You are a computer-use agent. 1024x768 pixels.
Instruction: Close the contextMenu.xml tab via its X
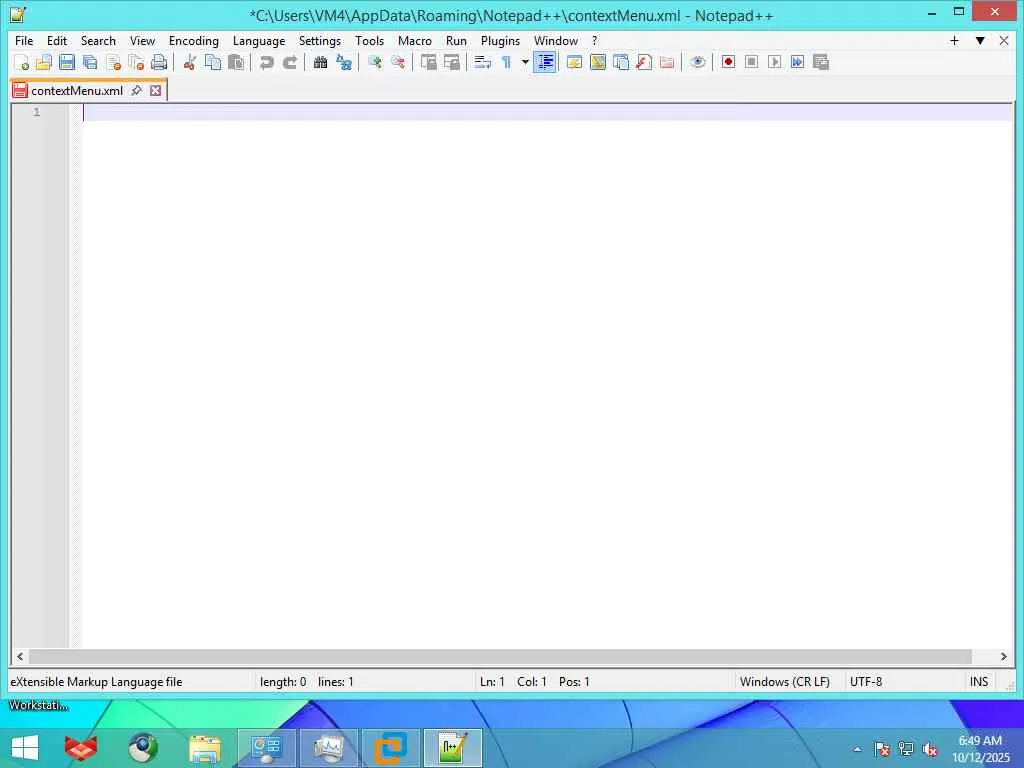155,90
